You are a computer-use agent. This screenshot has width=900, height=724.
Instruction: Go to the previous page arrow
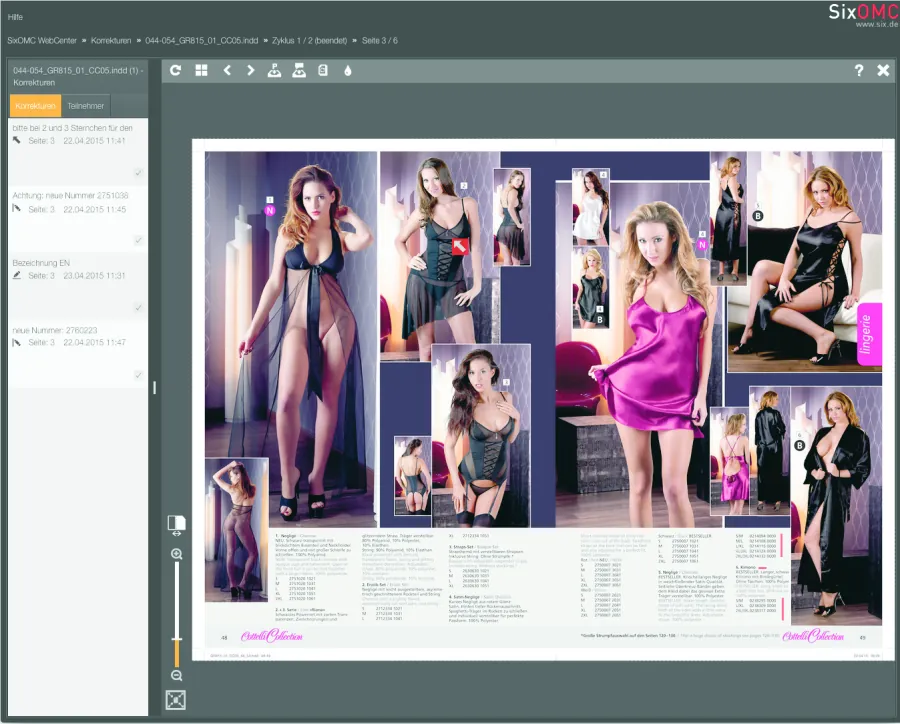coord(227,71)
